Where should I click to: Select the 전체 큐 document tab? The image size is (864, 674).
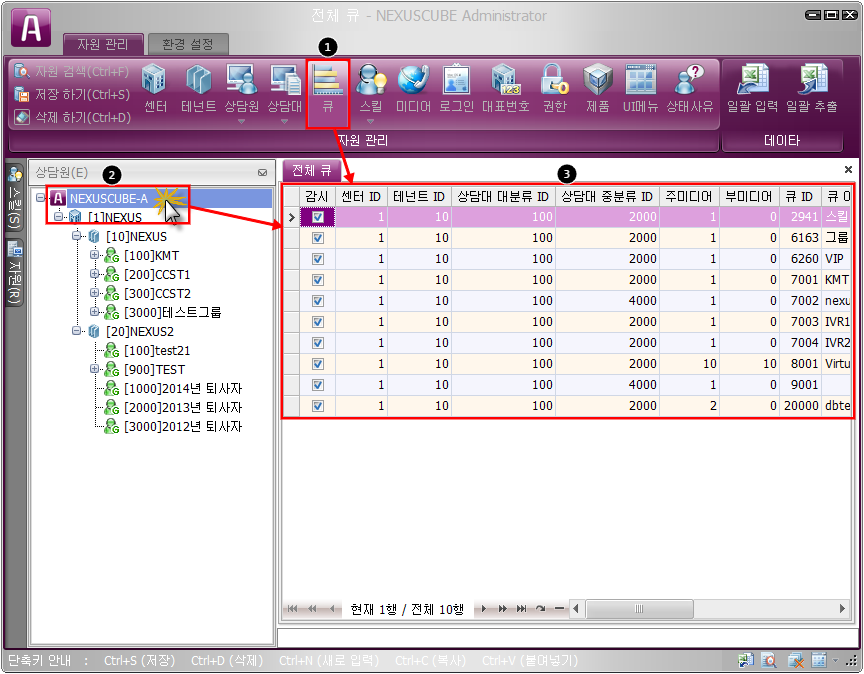pyautogui.click(x=311, y=170)
